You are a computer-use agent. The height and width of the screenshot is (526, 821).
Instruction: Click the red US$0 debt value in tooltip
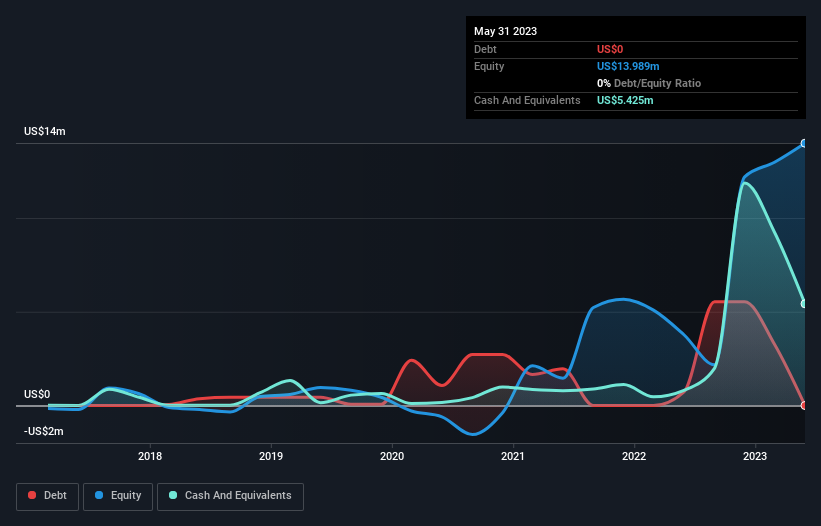click(x=610, y=49)
